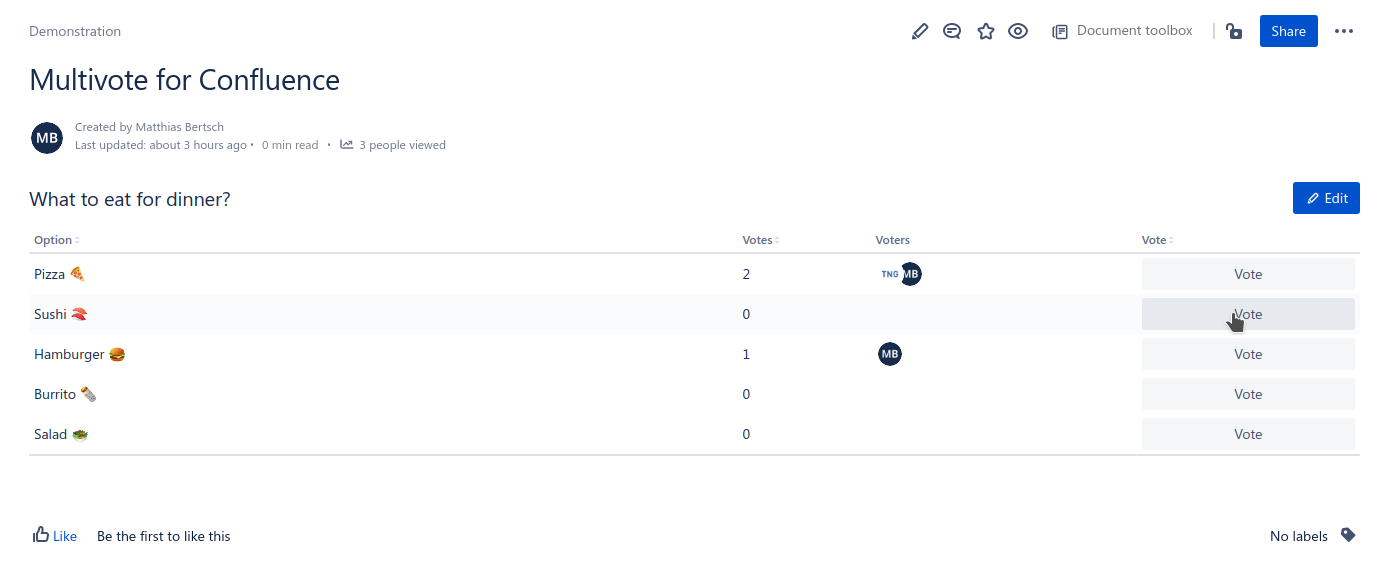Click the labels tag icon
Screen dimensions: 1380x562
click(x=1348, y=535)
